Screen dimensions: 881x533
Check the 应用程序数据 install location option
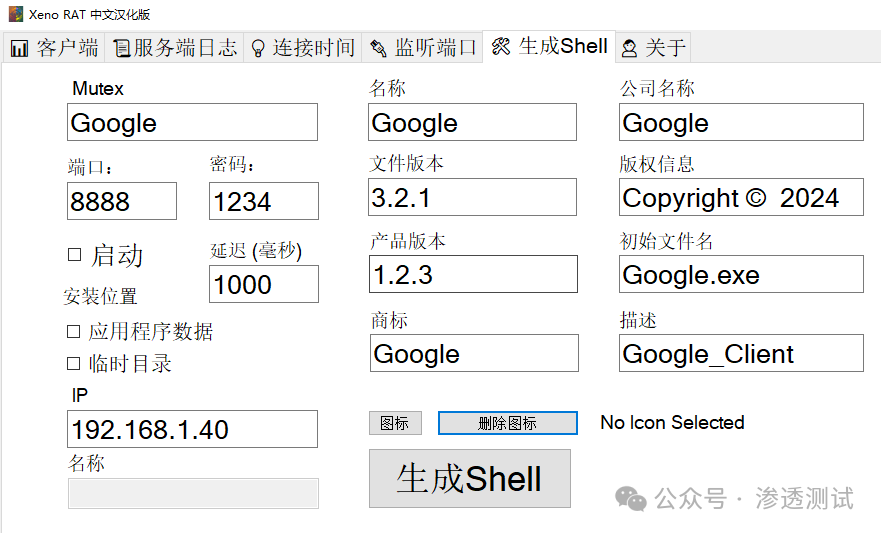(73, 331)
